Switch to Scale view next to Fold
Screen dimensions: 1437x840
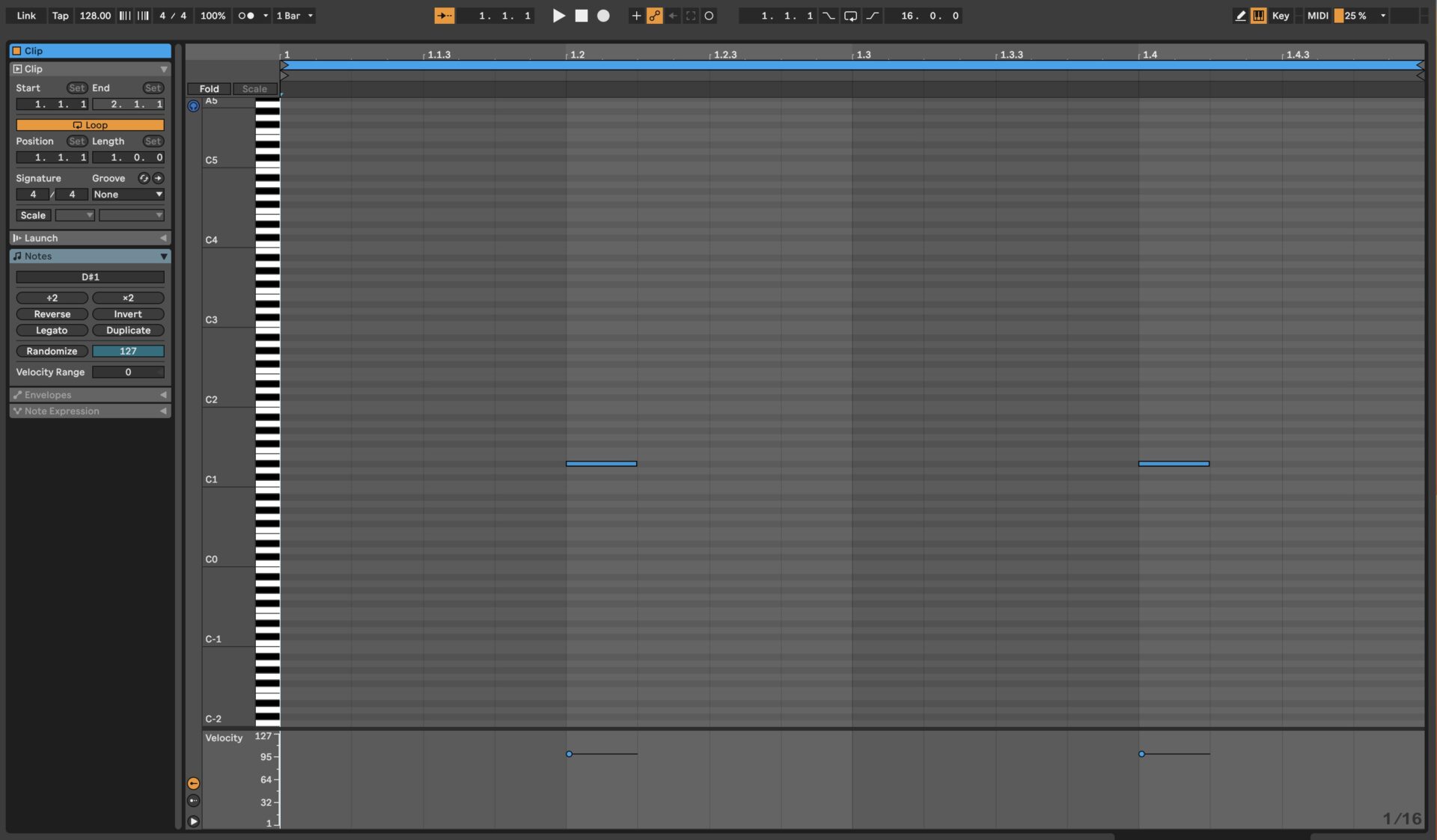(254, 88)
